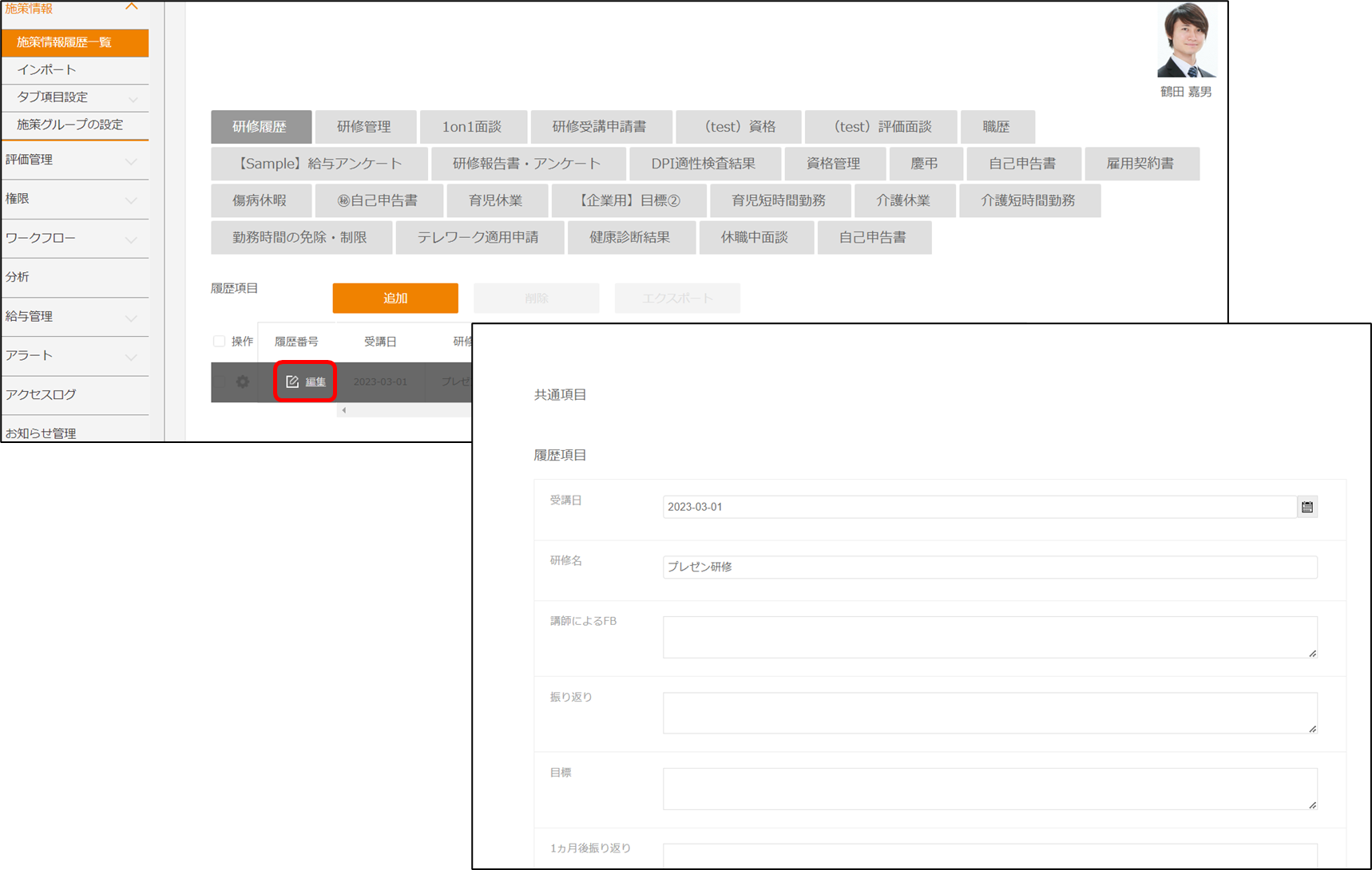This screenshot has width=1372, height=870.
Task: Tick the checkbox in the 2023-03-01 row
Action: coord(219,382)
